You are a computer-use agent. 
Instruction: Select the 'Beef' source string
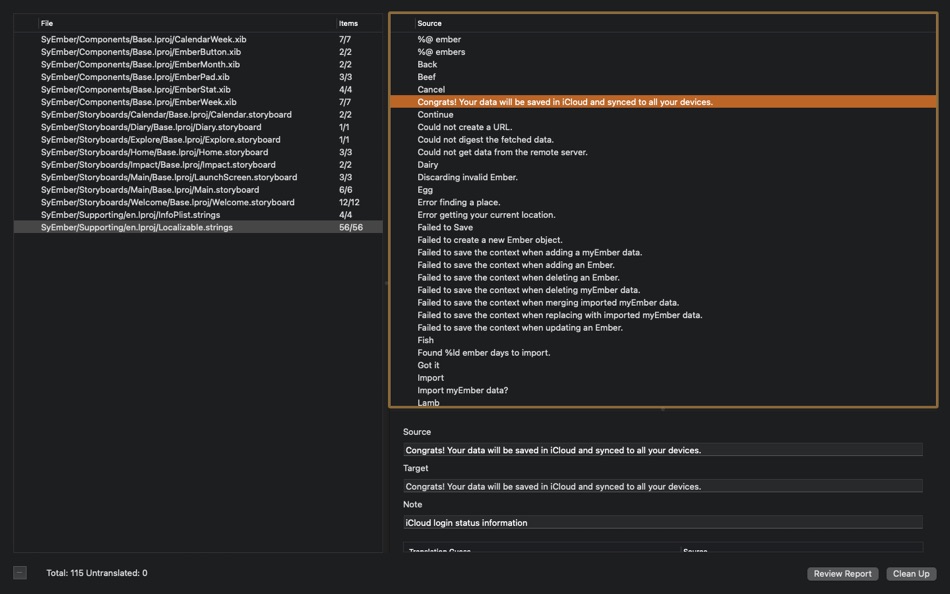[663, 77]
